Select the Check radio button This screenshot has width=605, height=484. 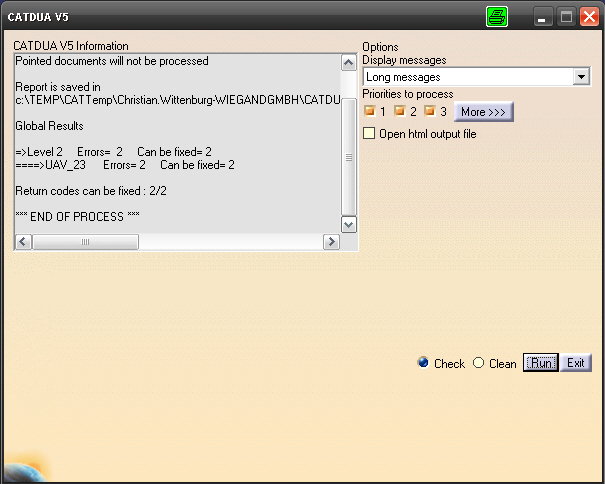pos(423,363)
